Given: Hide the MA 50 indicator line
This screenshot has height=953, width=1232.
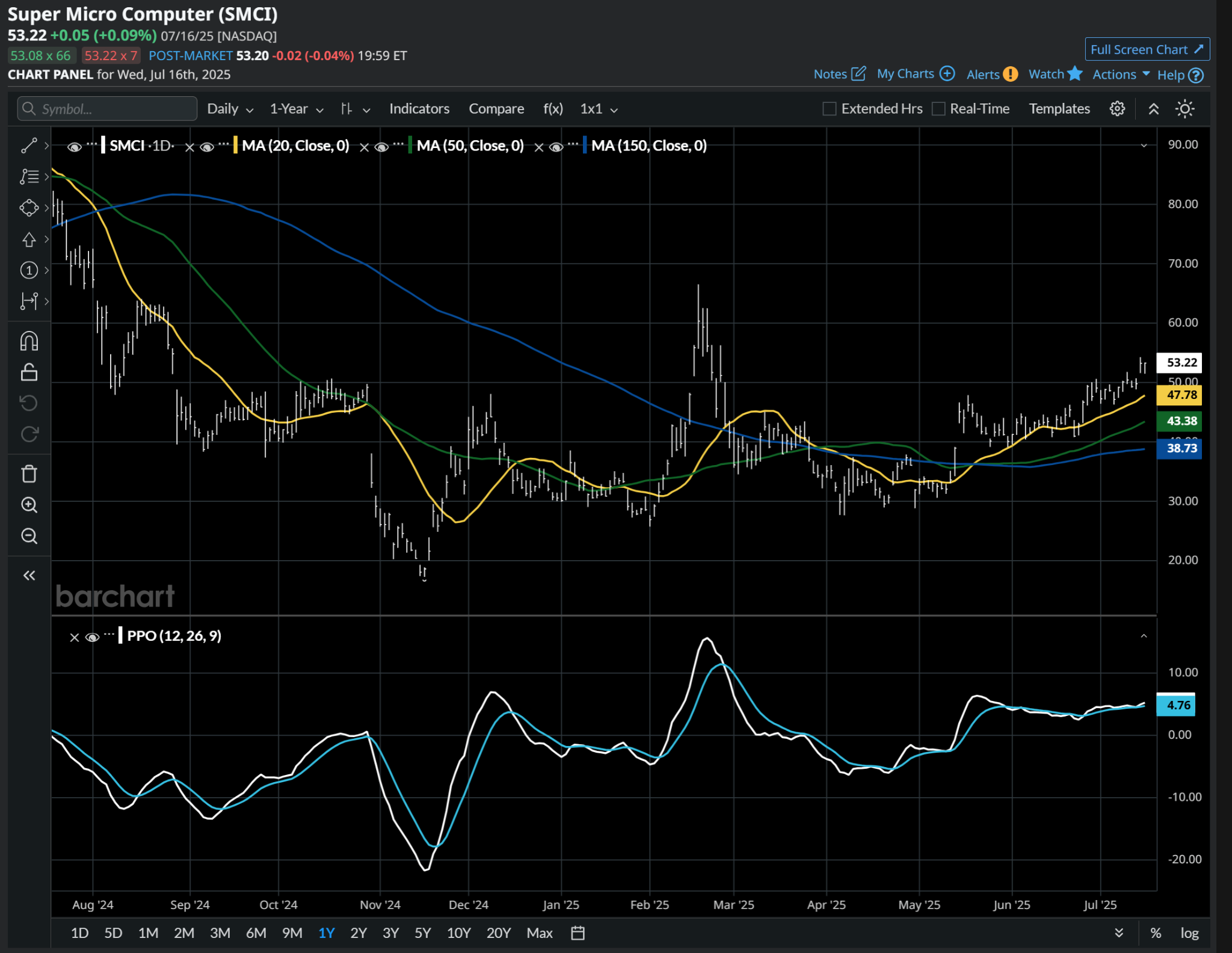Looking at the screenshot, I should [x=381, y=147].
